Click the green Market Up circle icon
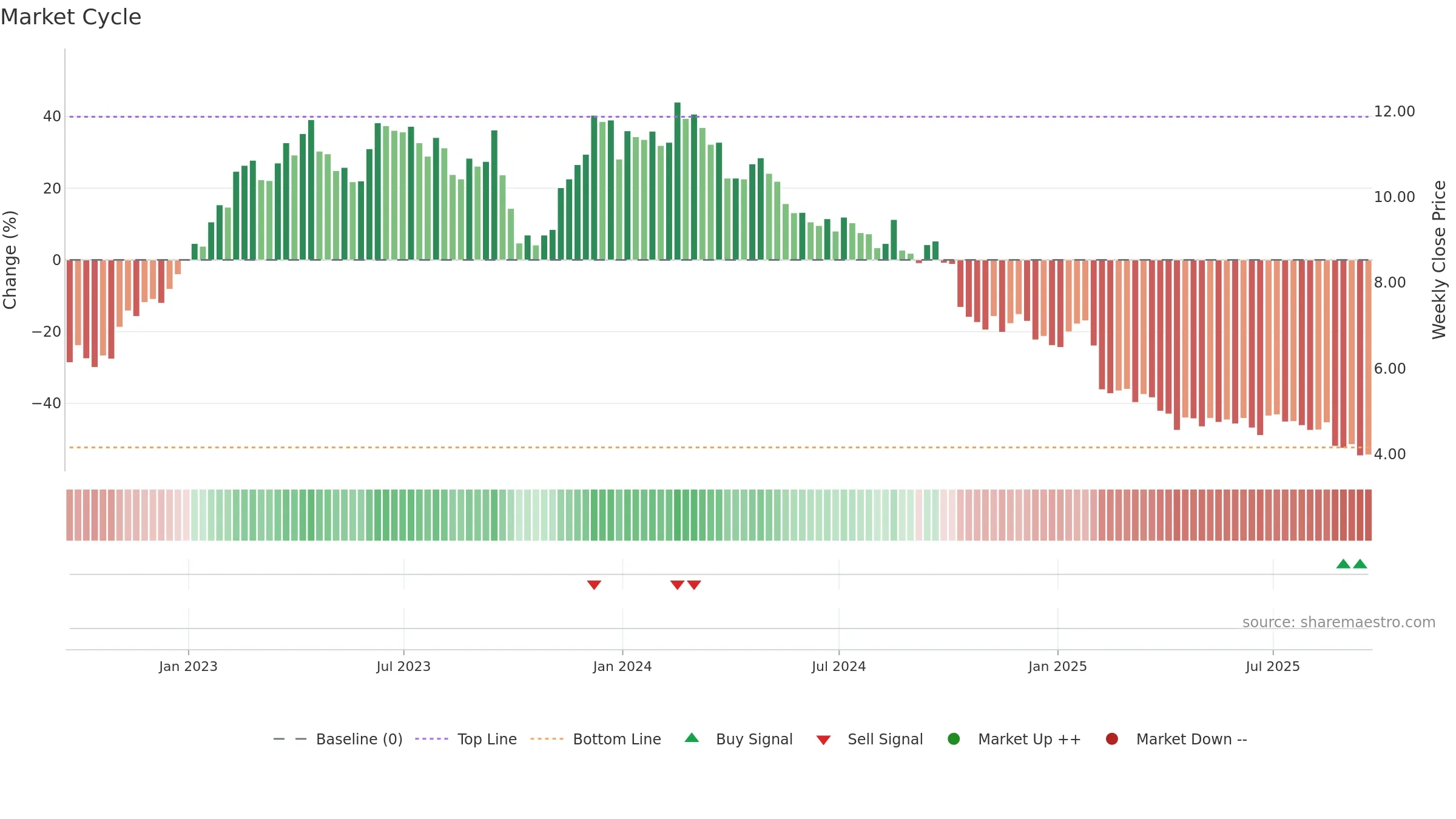The height and width of the screenshot is (819, 1456). click(954, 739)
